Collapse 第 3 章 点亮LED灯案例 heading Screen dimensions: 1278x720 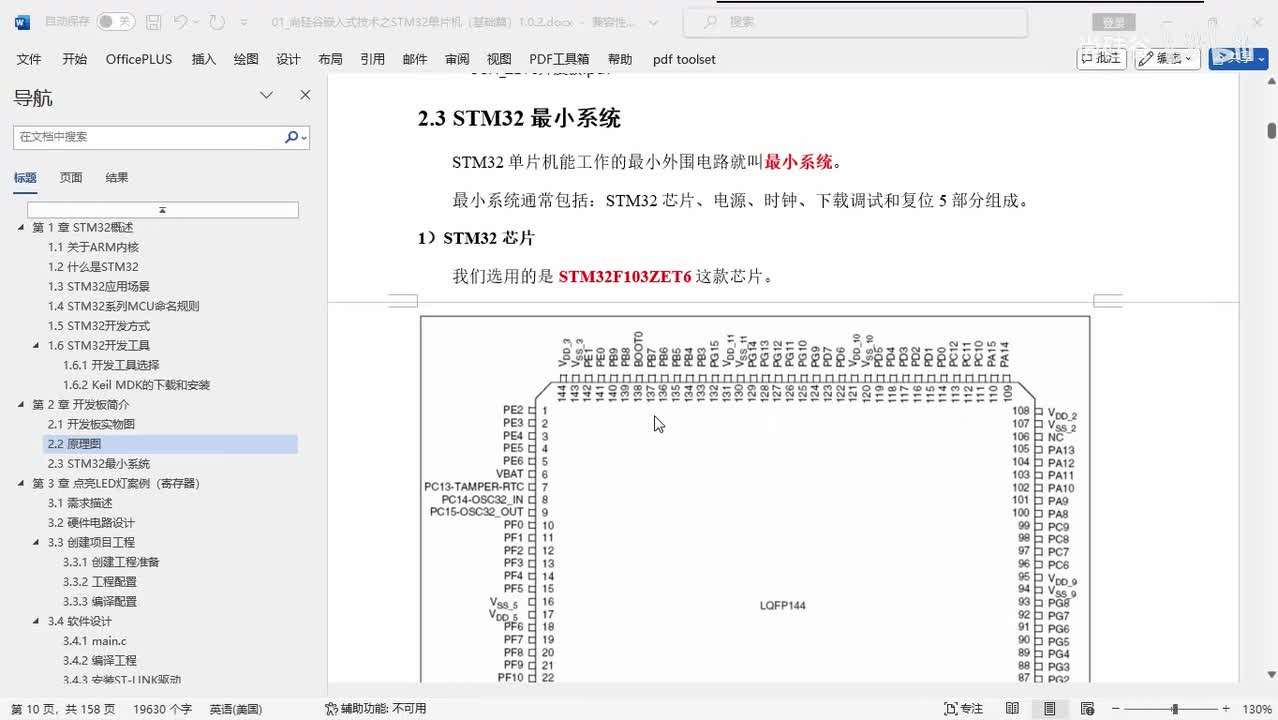[21, 483]
